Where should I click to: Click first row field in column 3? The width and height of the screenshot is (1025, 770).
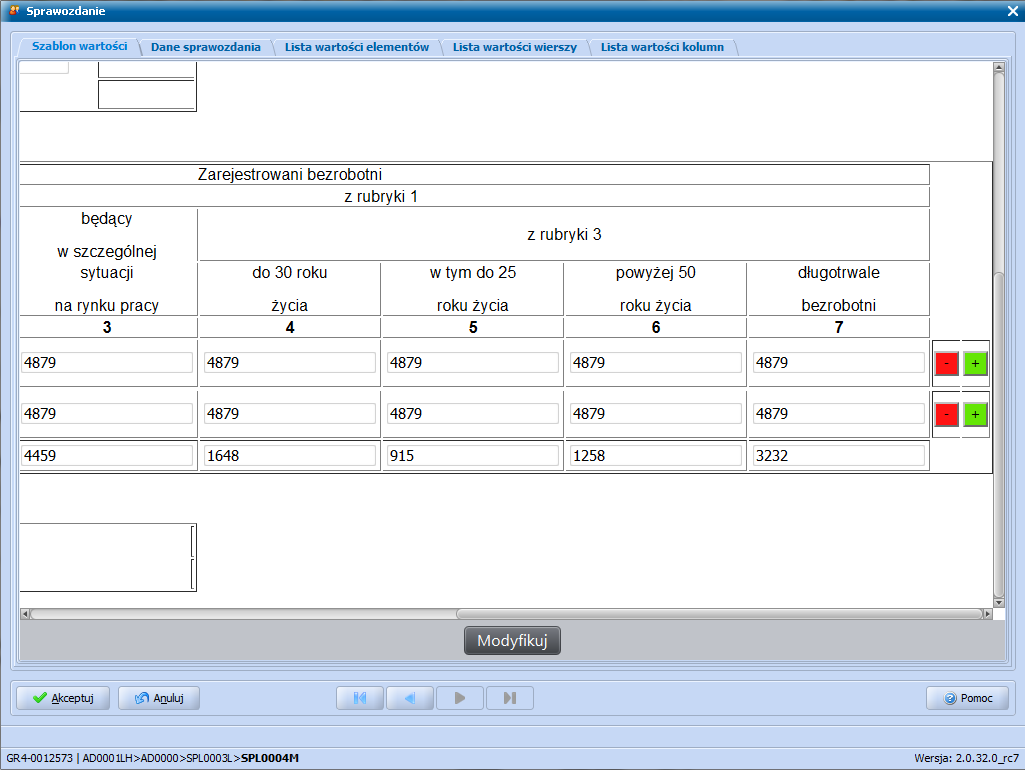coord(107,363)
